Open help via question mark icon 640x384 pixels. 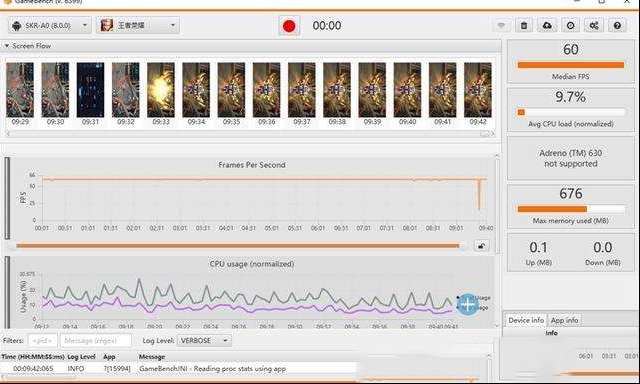pos(617,26)
